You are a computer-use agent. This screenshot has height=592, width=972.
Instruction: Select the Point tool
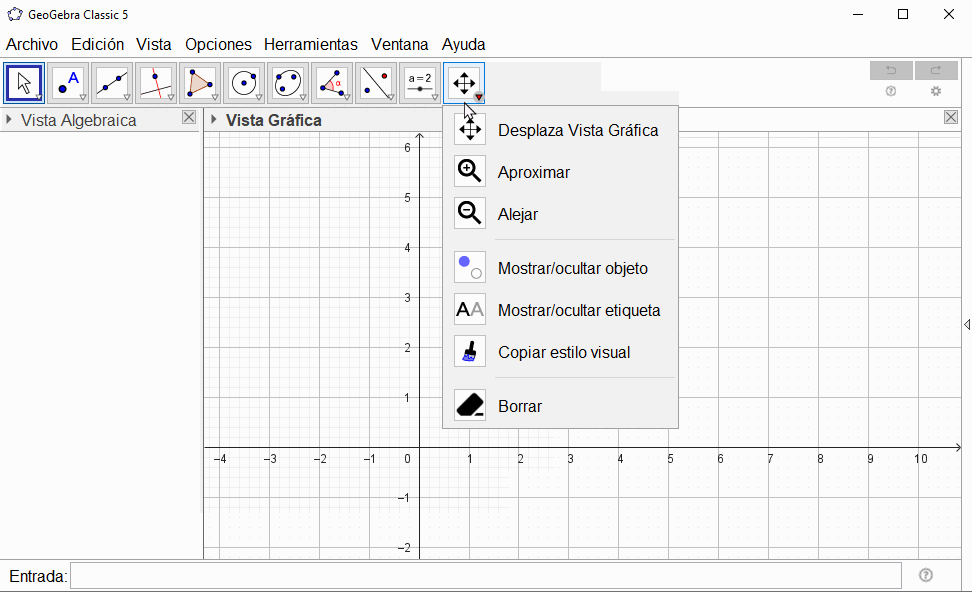tap(68, 83)
